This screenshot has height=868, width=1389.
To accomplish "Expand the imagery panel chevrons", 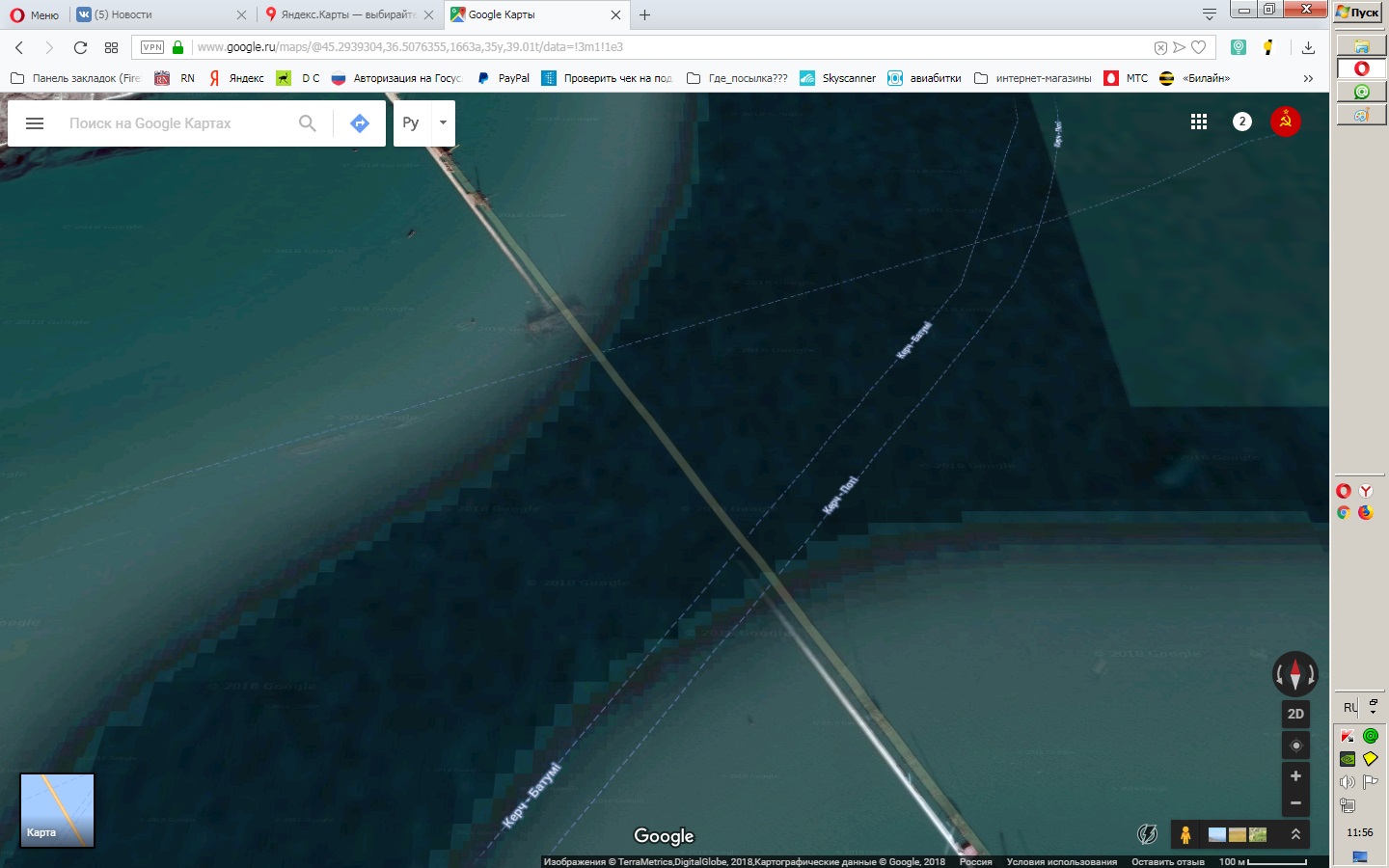I will [1295, 834].
